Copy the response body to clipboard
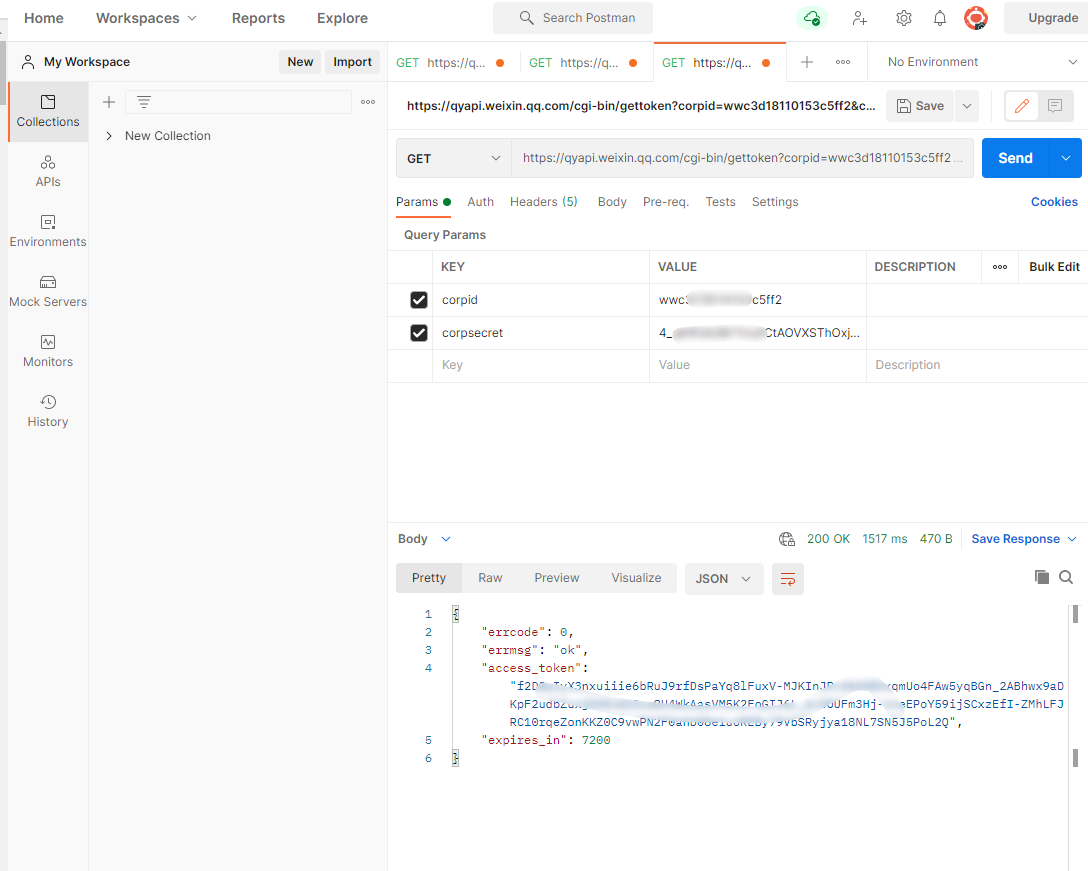 1041,577
